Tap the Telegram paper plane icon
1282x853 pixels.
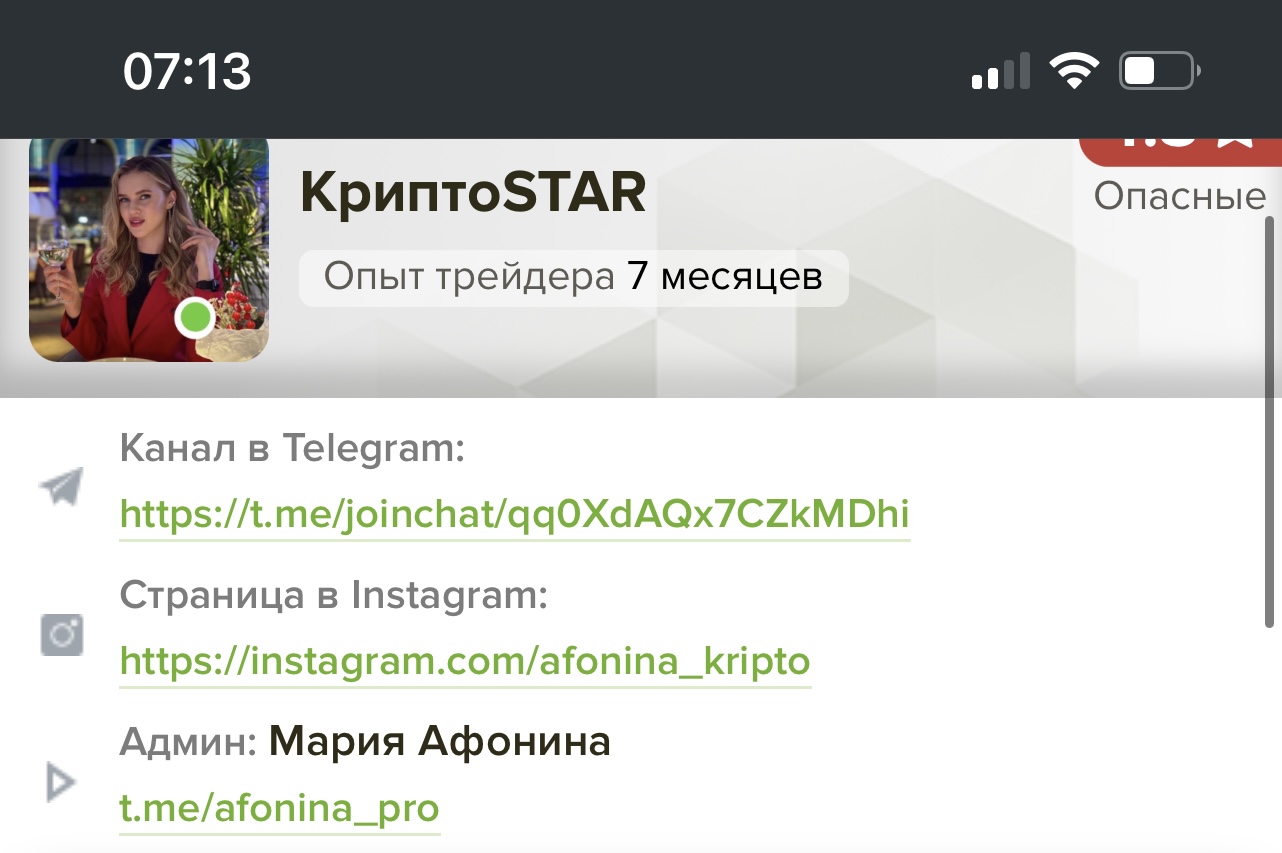(62, 487)
